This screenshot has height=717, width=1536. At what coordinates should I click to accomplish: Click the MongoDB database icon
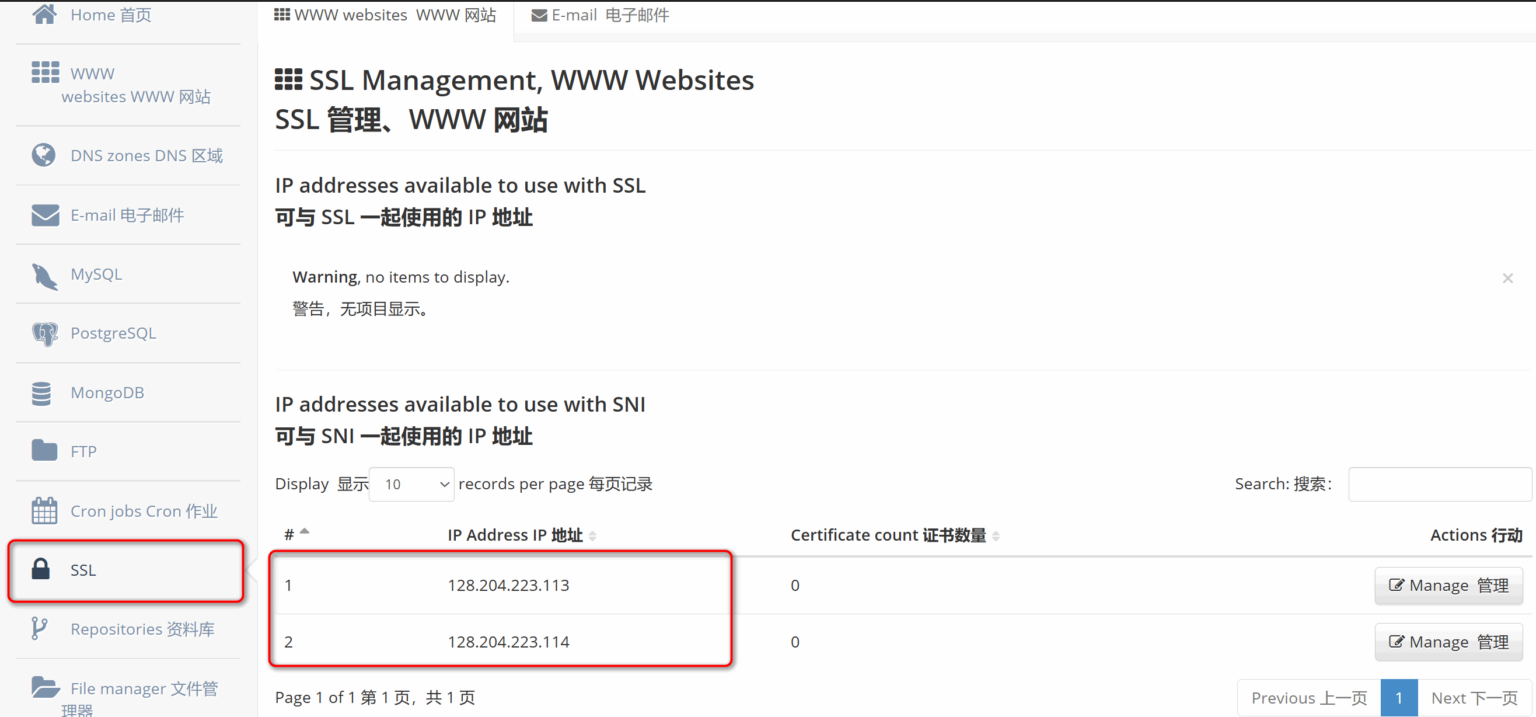[x=44, y=392]
